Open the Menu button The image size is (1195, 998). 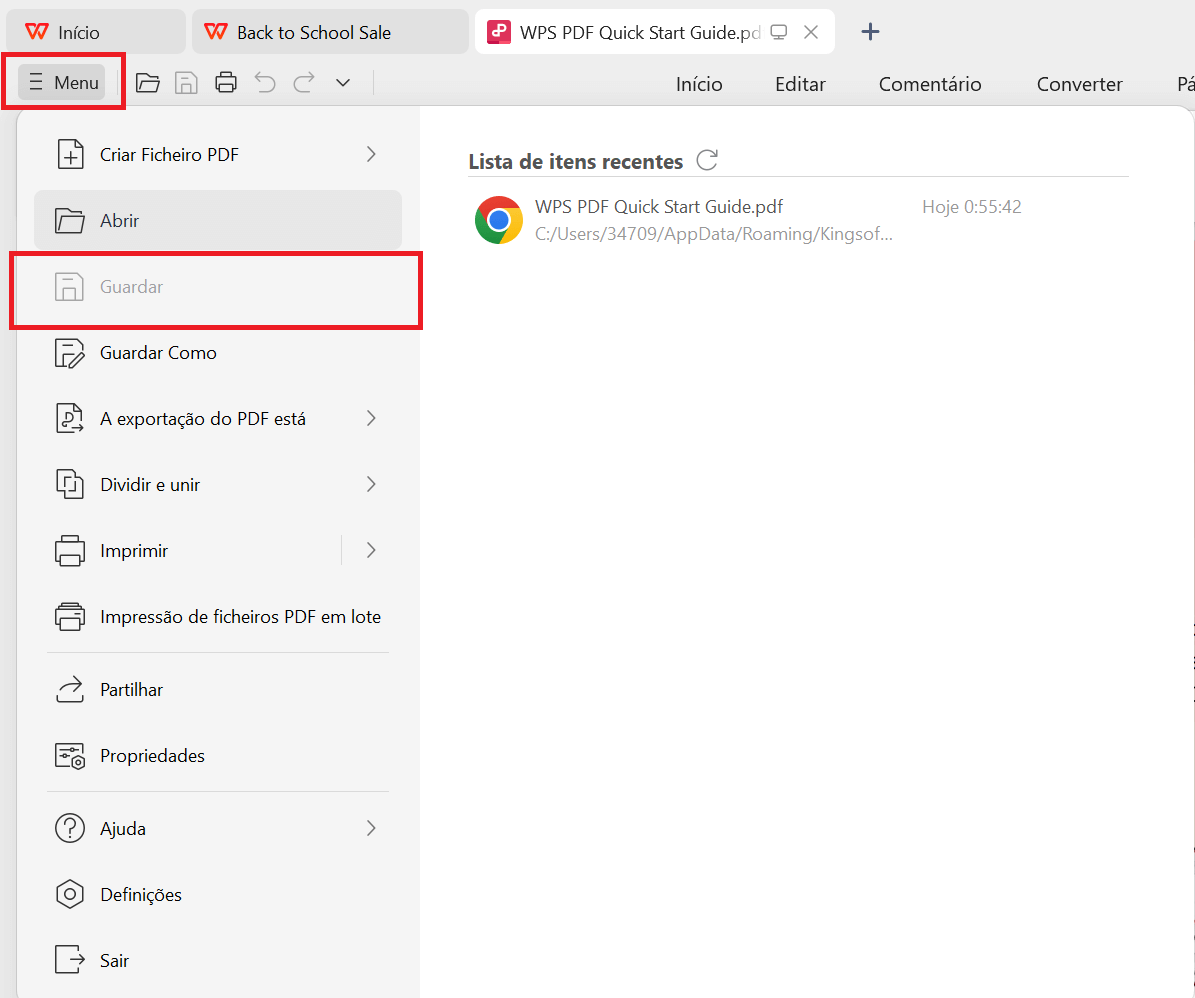(62, 82)
